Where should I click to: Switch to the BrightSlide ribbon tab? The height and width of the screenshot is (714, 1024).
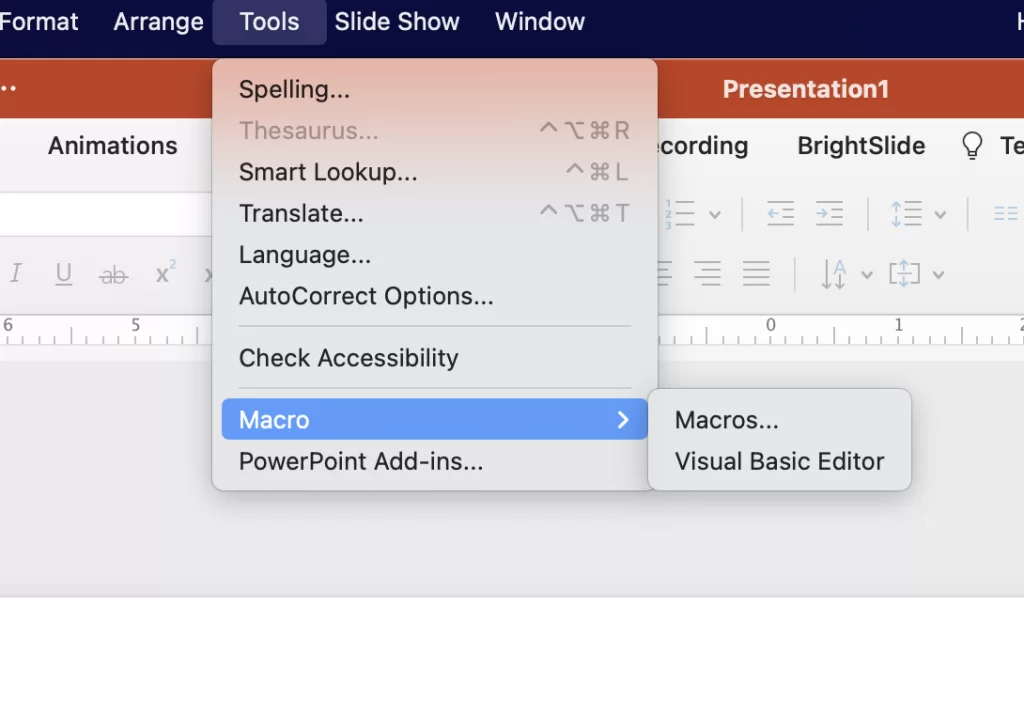860,146
